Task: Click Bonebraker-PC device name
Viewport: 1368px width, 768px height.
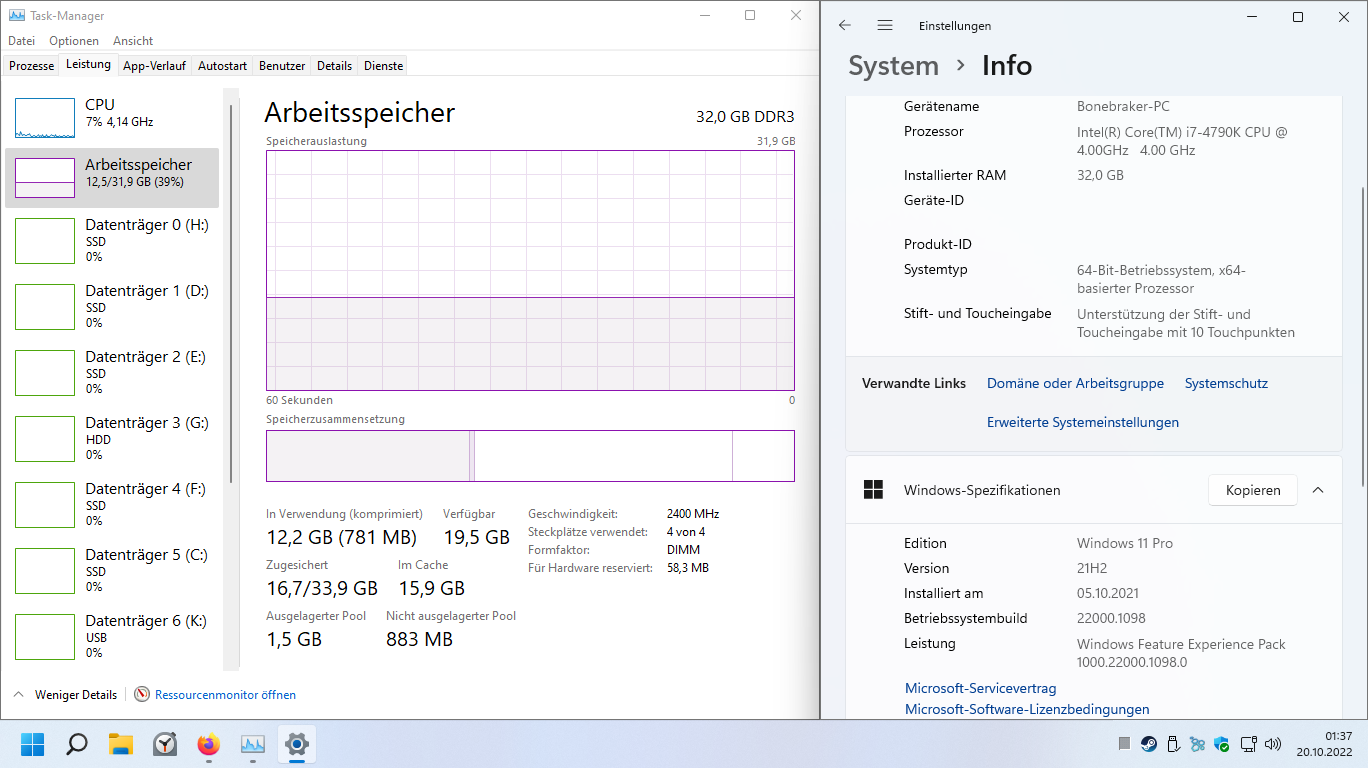Action: point(1123,106)
